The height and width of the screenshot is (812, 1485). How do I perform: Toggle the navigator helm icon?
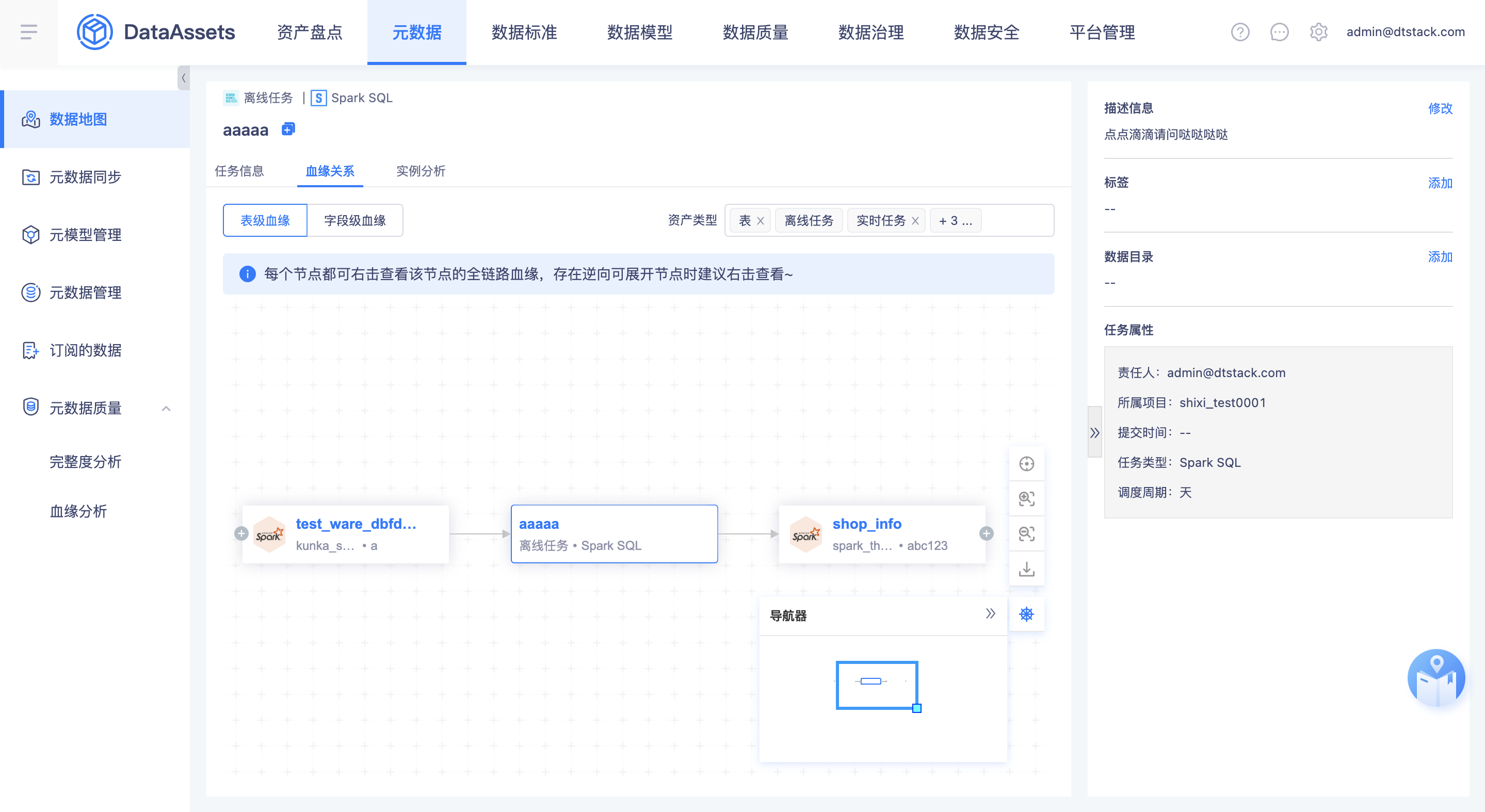(x=1026, y=614)
